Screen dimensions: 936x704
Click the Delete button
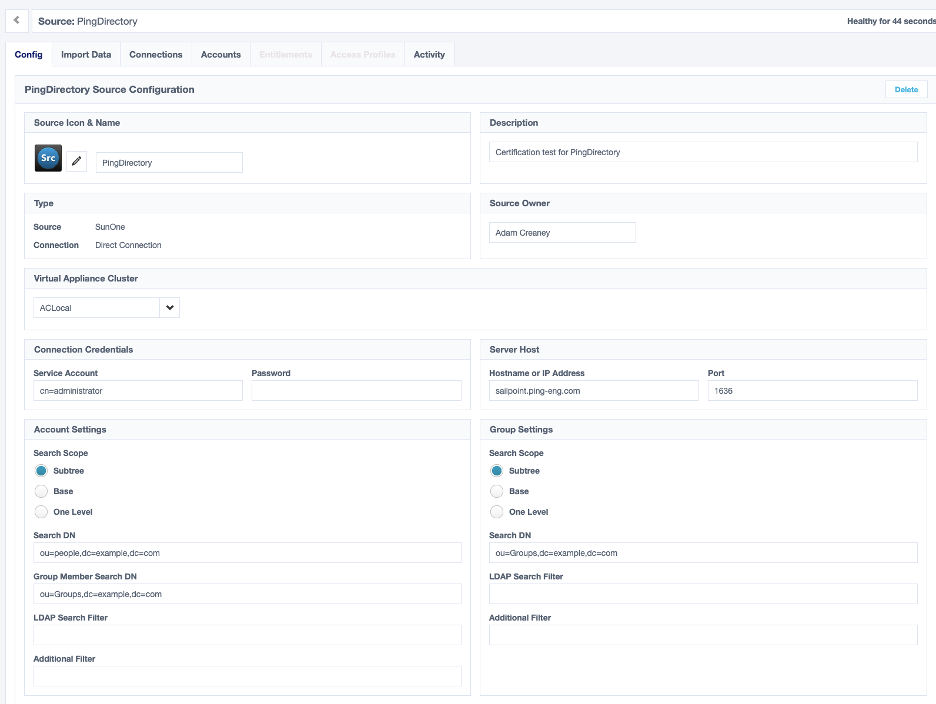tap(905, 89)
